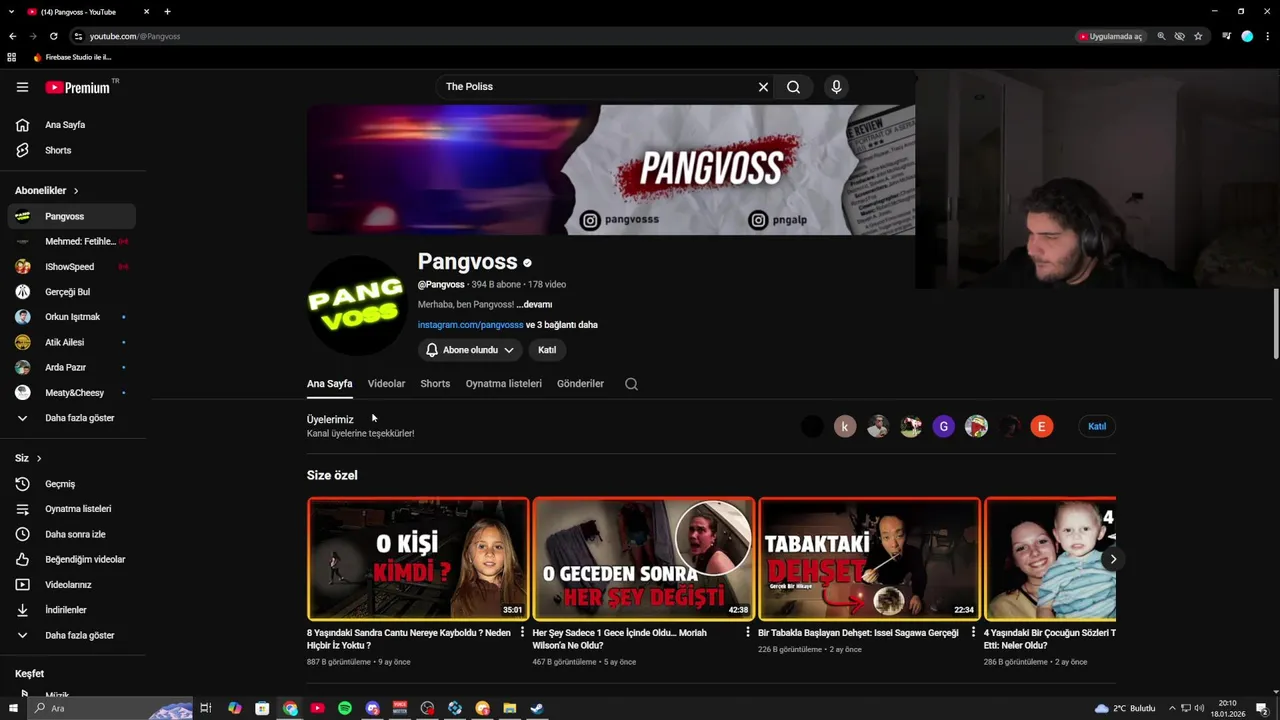Bookmark this page with star icon

coord(1198,36)
